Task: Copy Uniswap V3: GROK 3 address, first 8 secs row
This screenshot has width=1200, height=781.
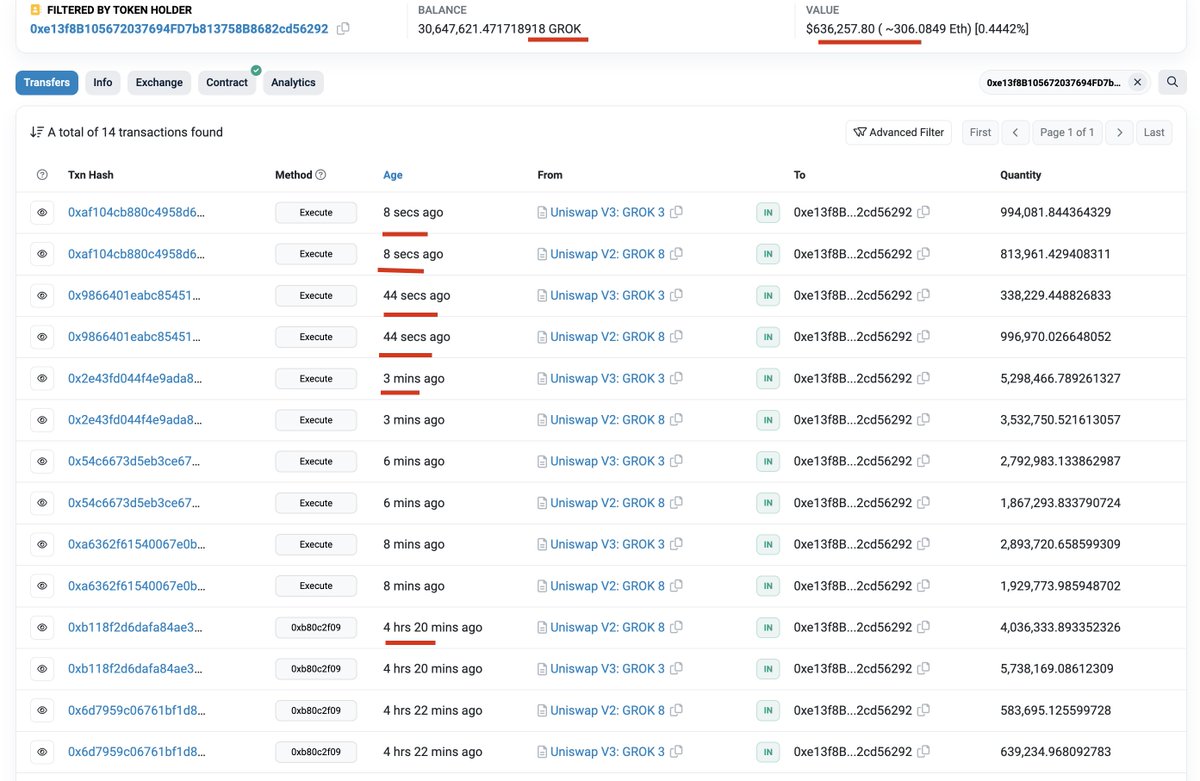Action: 677,212
